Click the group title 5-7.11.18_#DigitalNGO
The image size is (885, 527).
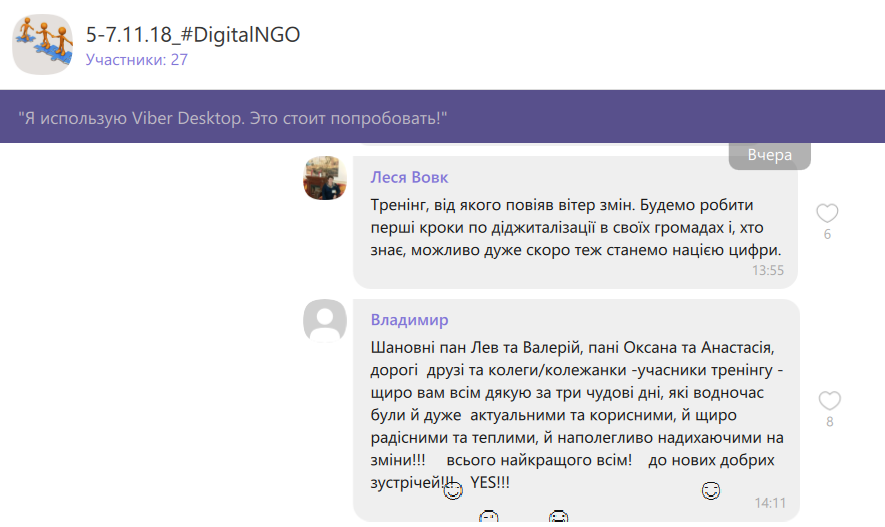[193, 35]
